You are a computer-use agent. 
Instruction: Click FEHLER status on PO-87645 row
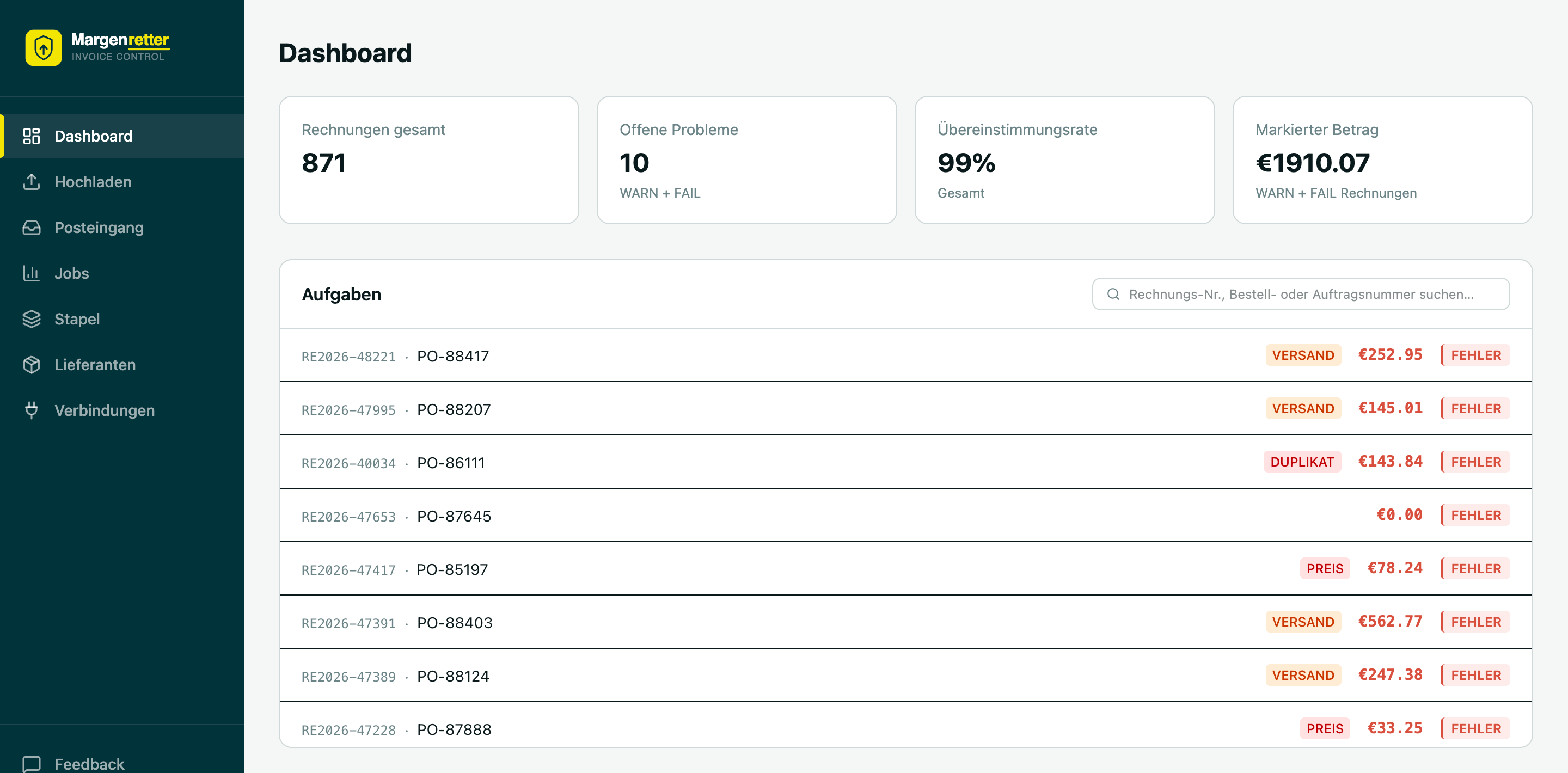[x=1475, y=515]
